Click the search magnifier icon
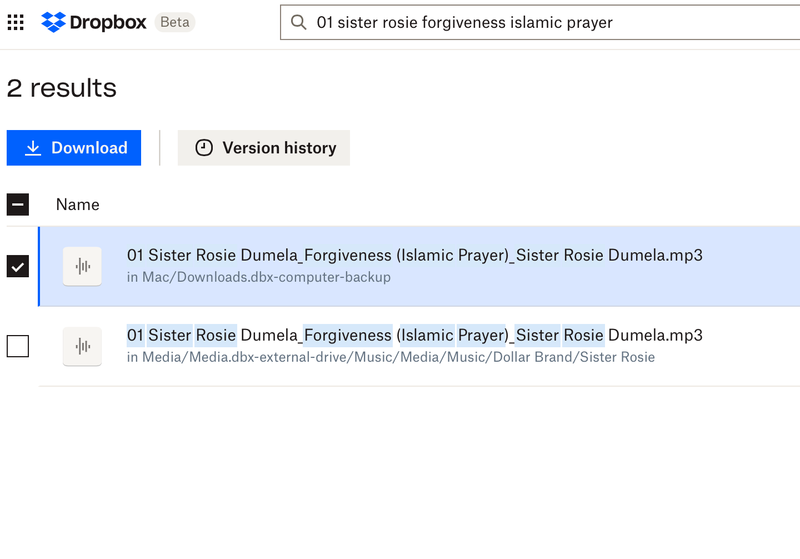The image size is (800, 559). pyautogui.click(x=298, y=22)
